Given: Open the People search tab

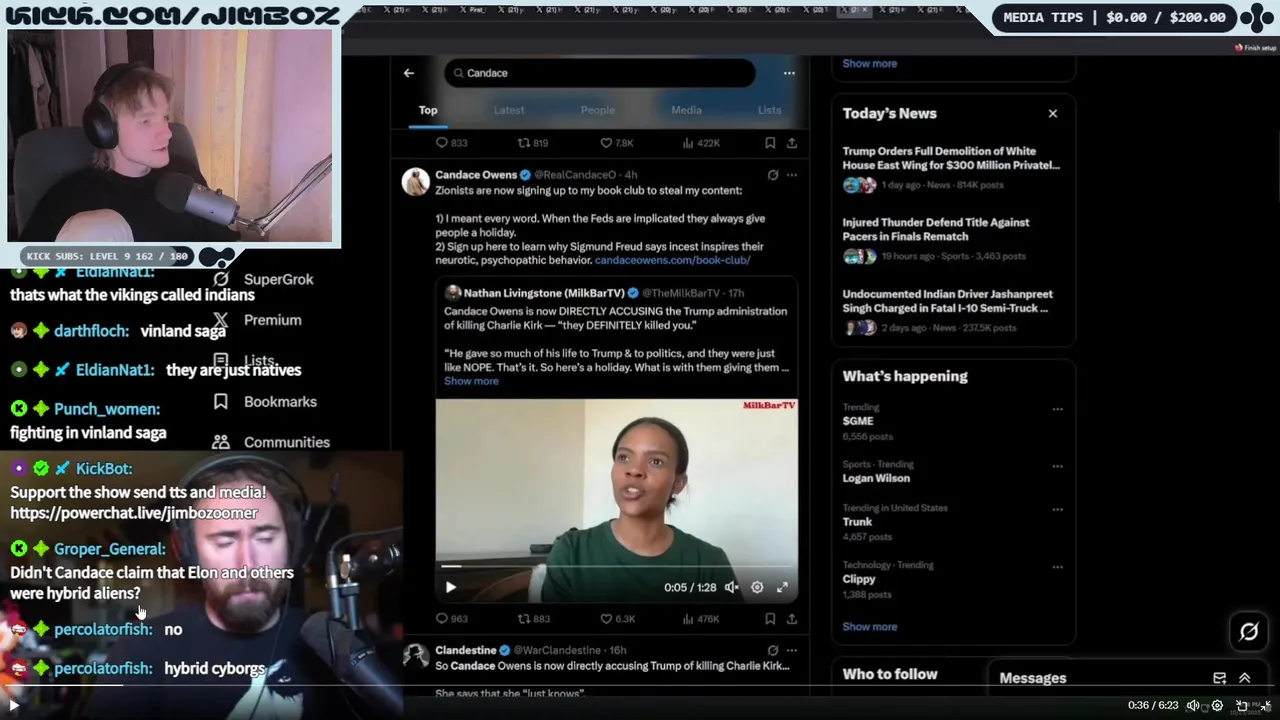Looking at the screenshot, I should point(598,110).
